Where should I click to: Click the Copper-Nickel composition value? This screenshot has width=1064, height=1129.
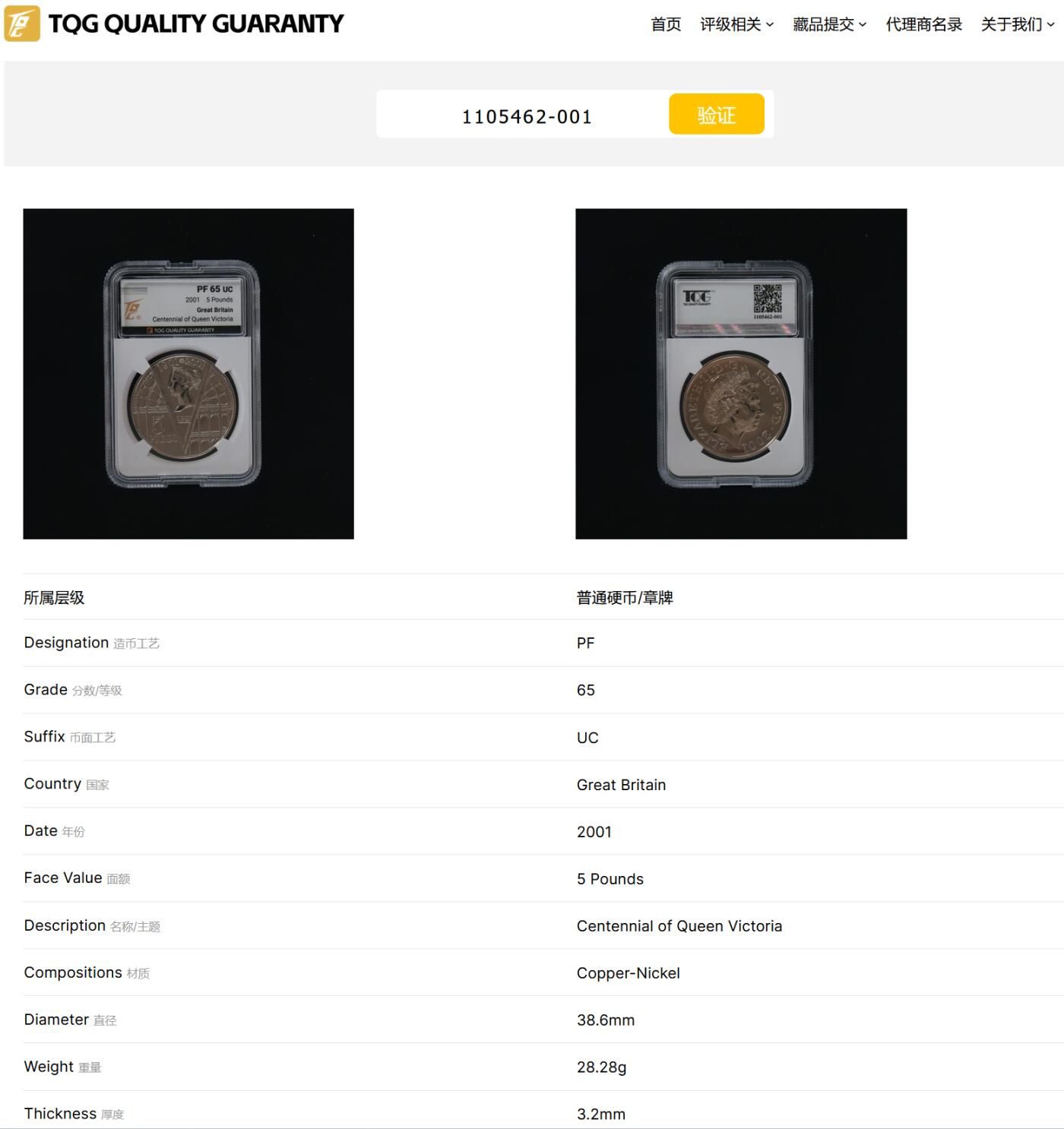628,973
